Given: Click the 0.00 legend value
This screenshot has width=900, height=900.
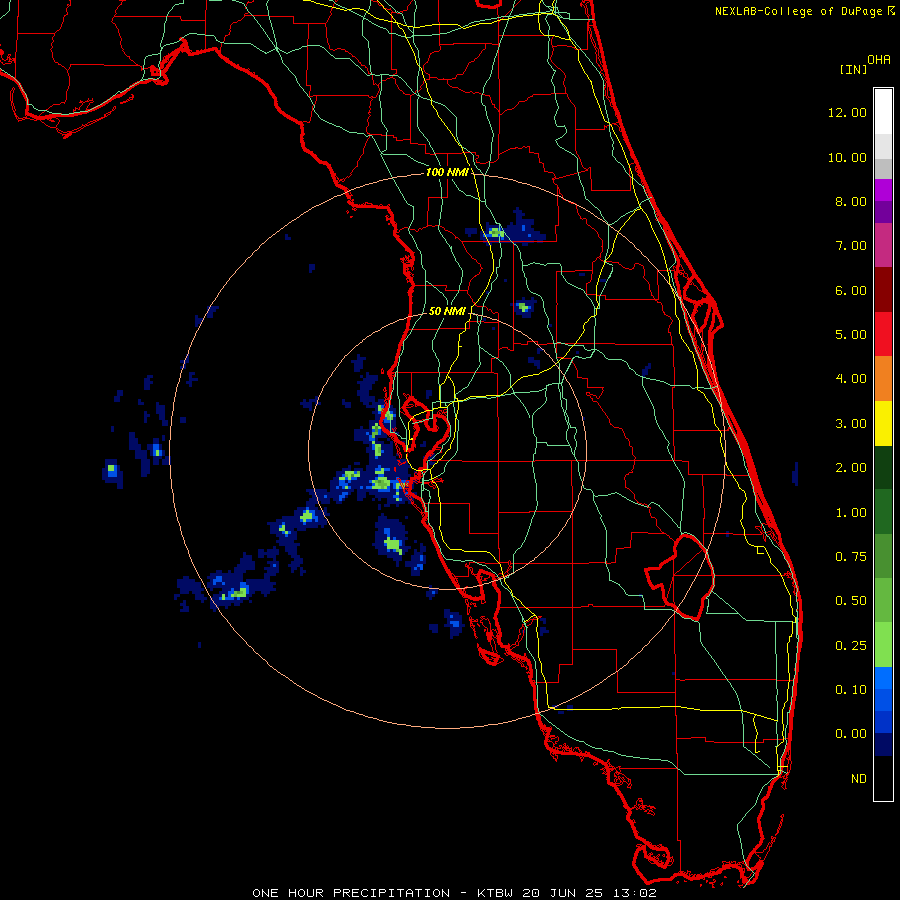Looking at the screenshot, I should [x=851, y=734].
